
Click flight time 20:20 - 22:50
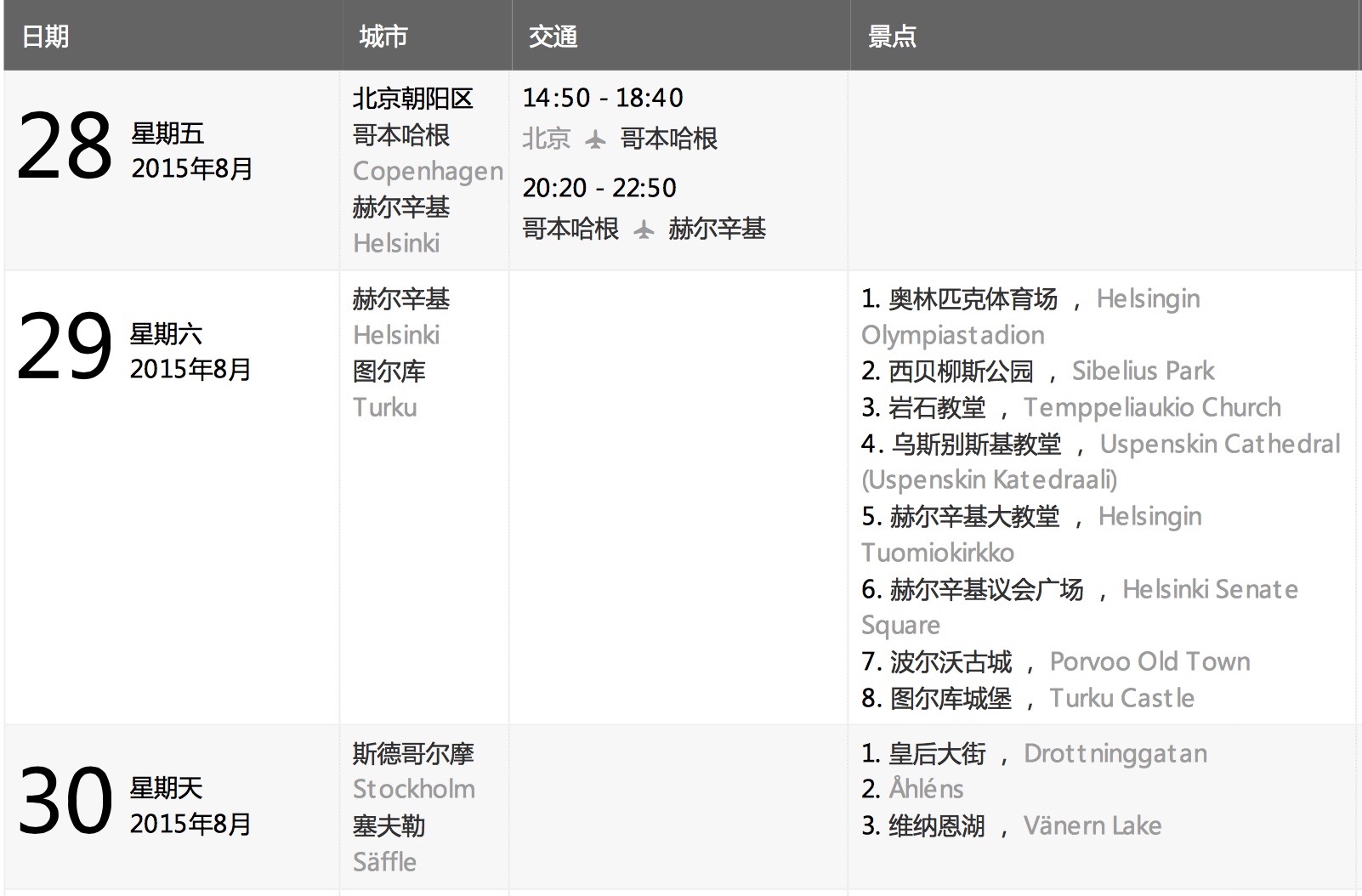tap(599, 188)
